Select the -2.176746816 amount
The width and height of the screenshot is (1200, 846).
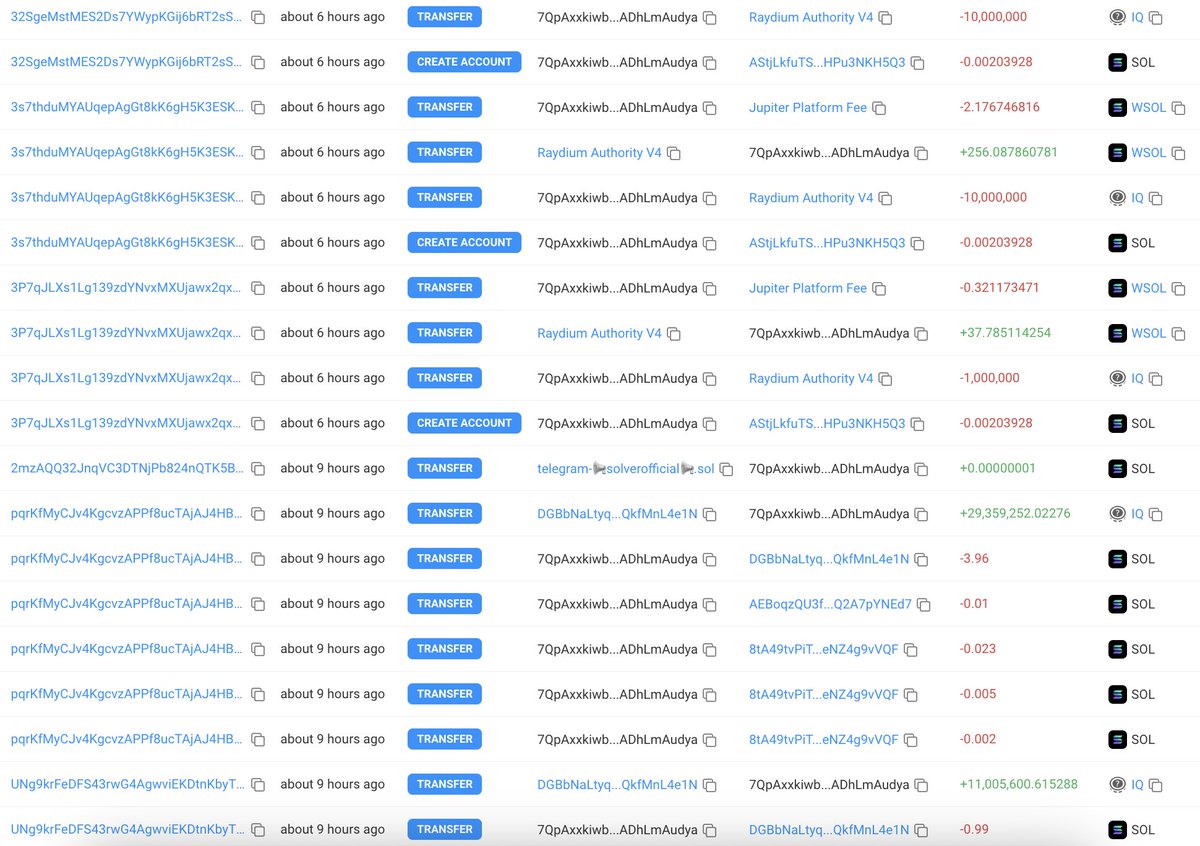pyautogui.click(x=999, y=107)
